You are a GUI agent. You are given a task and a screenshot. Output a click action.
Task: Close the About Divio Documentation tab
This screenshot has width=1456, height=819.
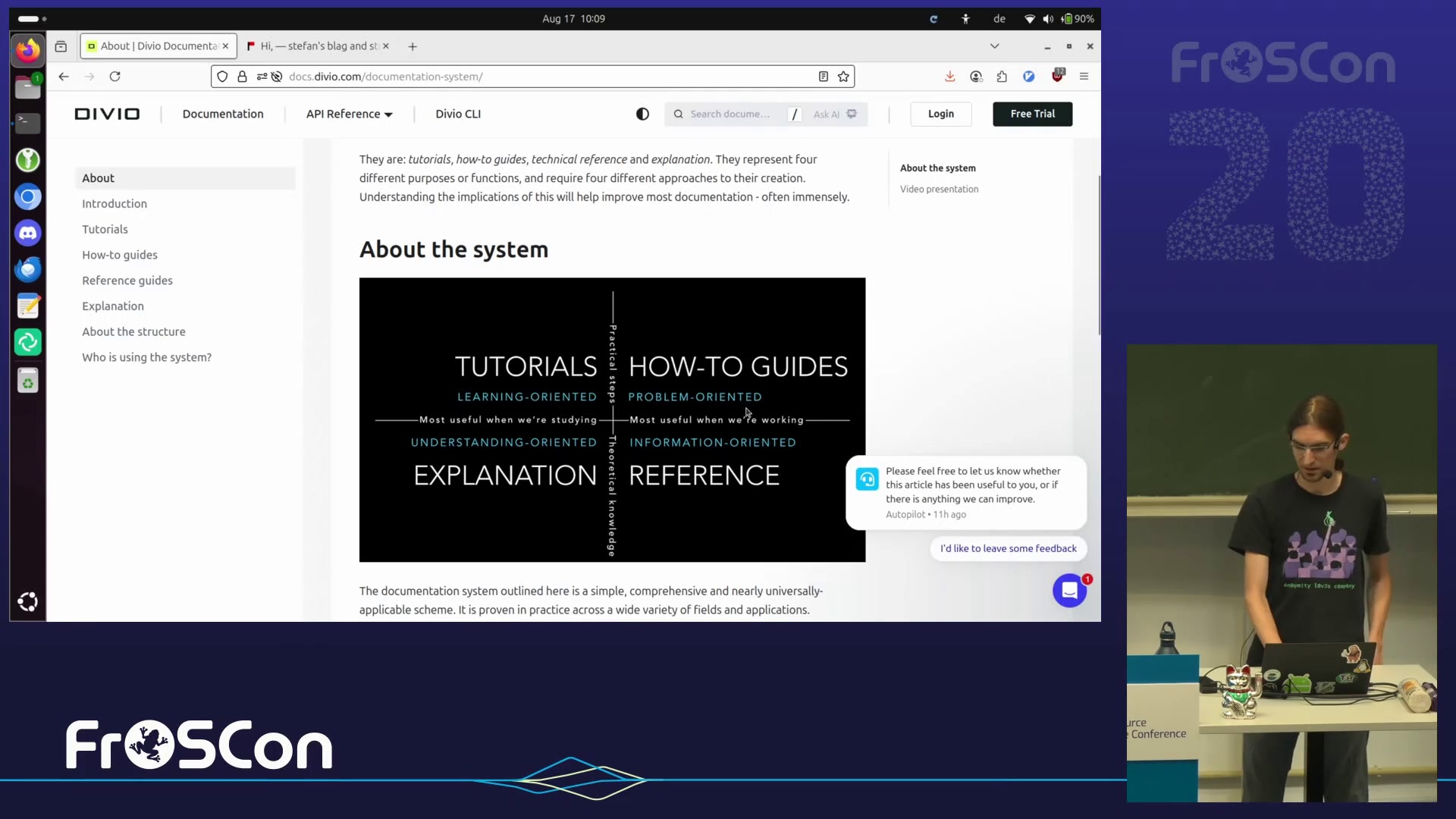pyautogui.click(x=225, y=46)
